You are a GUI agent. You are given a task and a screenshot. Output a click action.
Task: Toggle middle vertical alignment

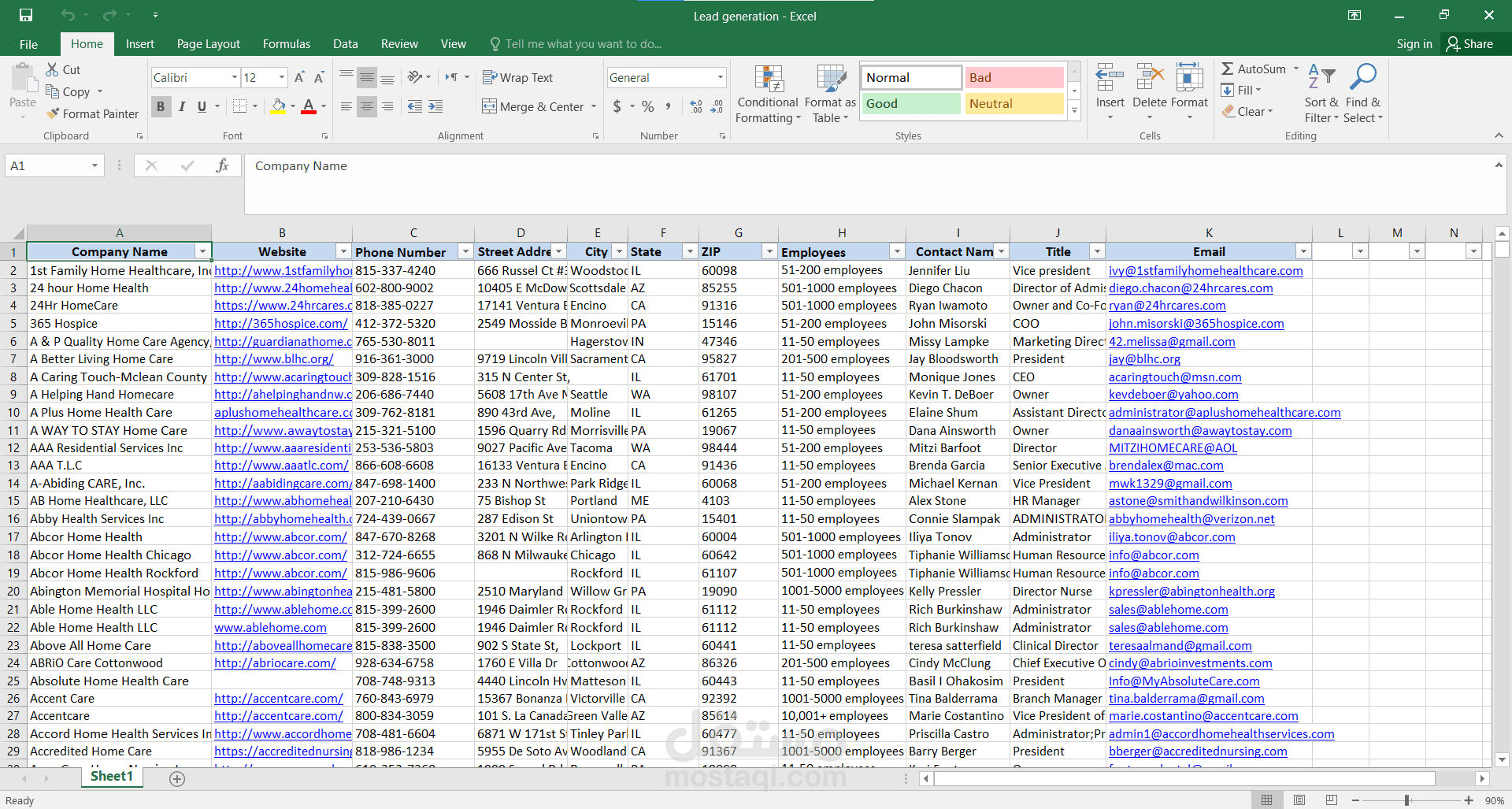point(367,77)
